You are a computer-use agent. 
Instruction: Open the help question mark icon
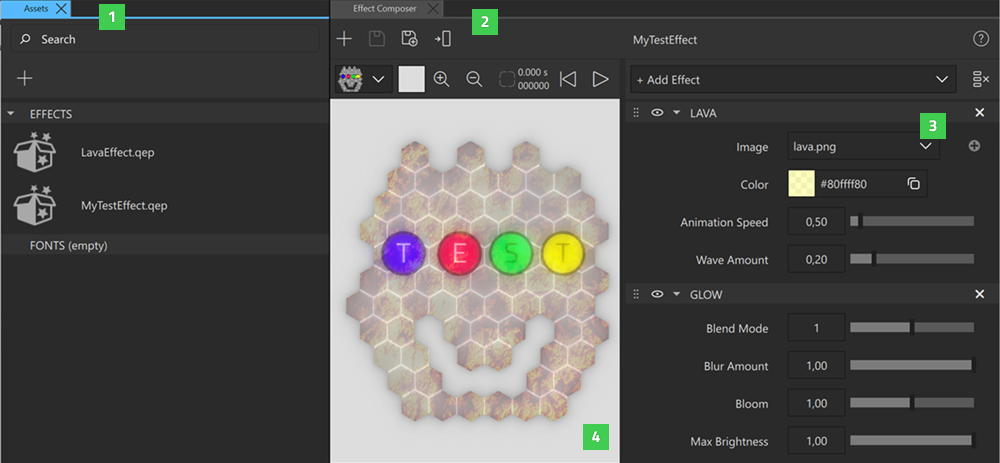click(x=980, y=39)
